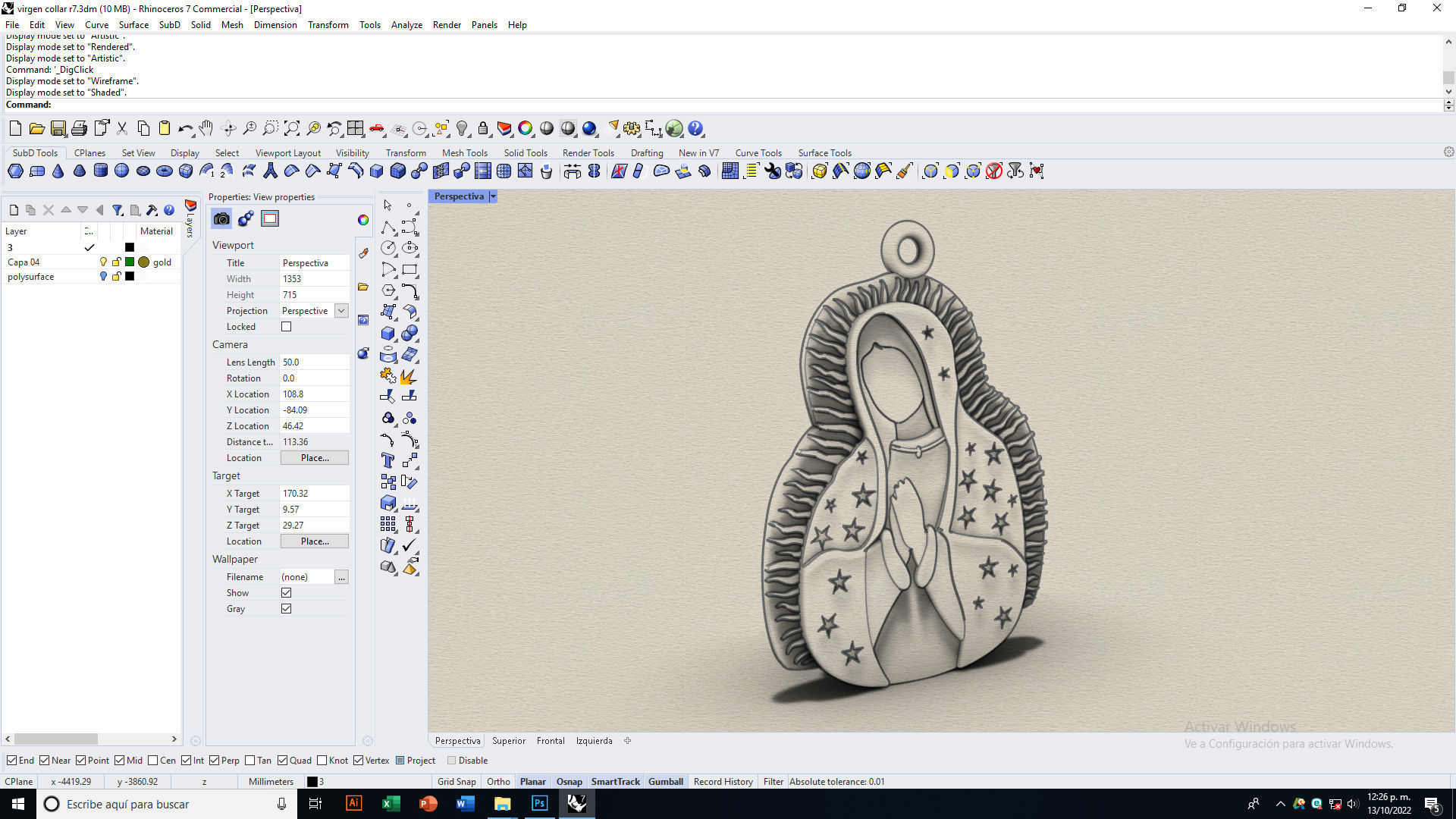1456x819 pixels.
Task: Click the SubD cone icon
Action: point(58,171)
